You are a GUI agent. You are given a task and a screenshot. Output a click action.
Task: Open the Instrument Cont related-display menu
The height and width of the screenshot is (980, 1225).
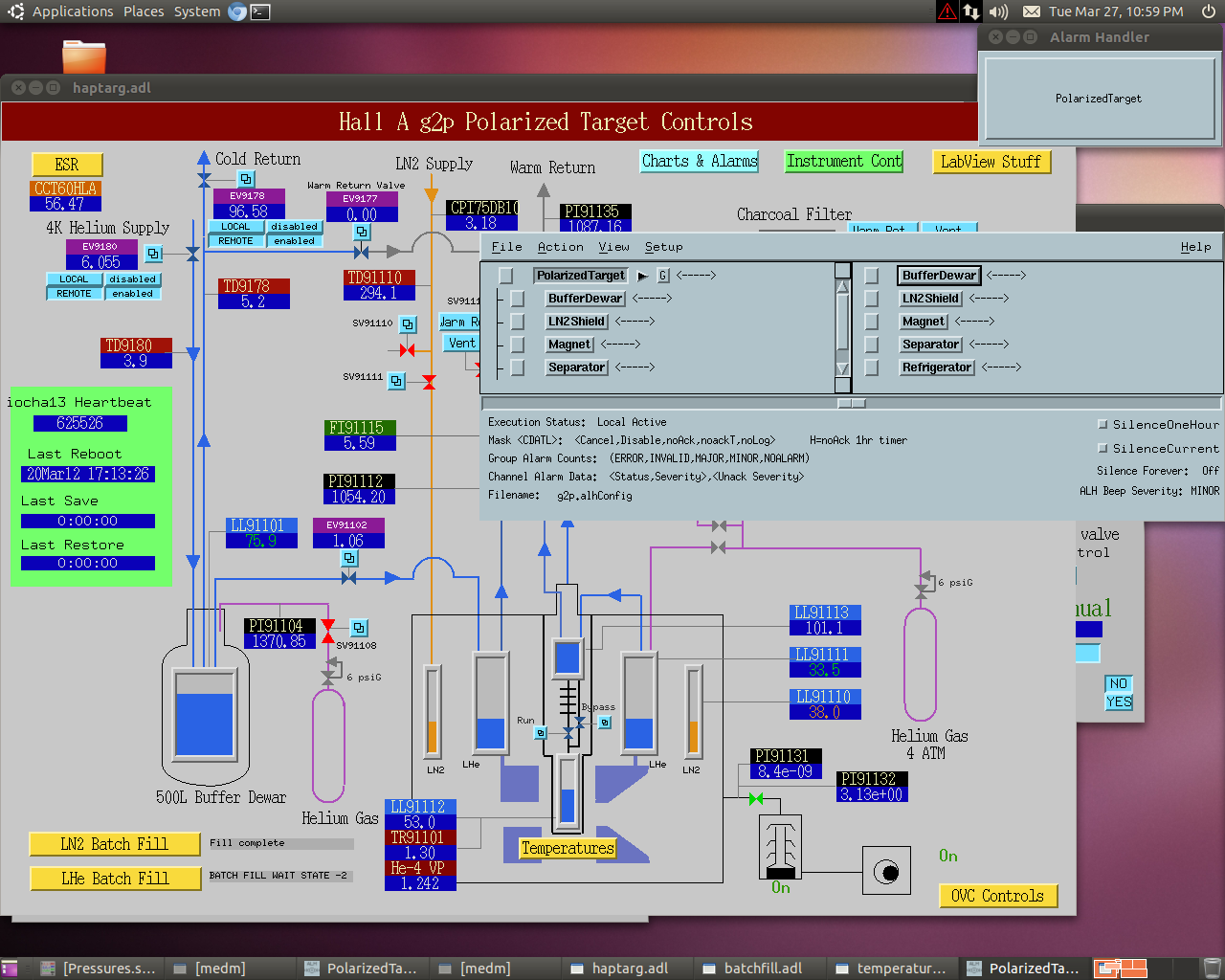pyautogui.click(x=844, y=162)
